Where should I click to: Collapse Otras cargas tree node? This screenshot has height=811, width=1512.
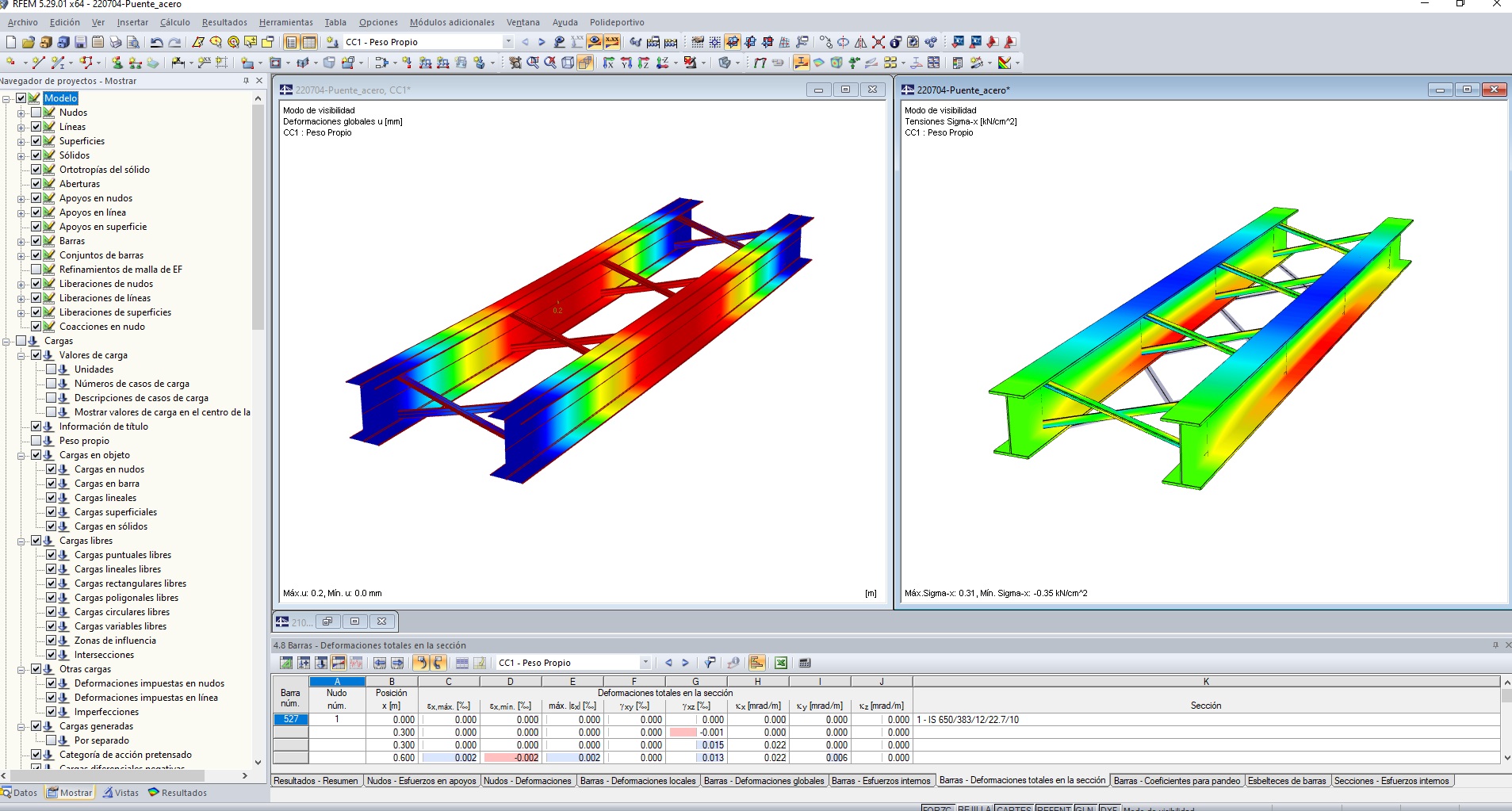[21, 669]
